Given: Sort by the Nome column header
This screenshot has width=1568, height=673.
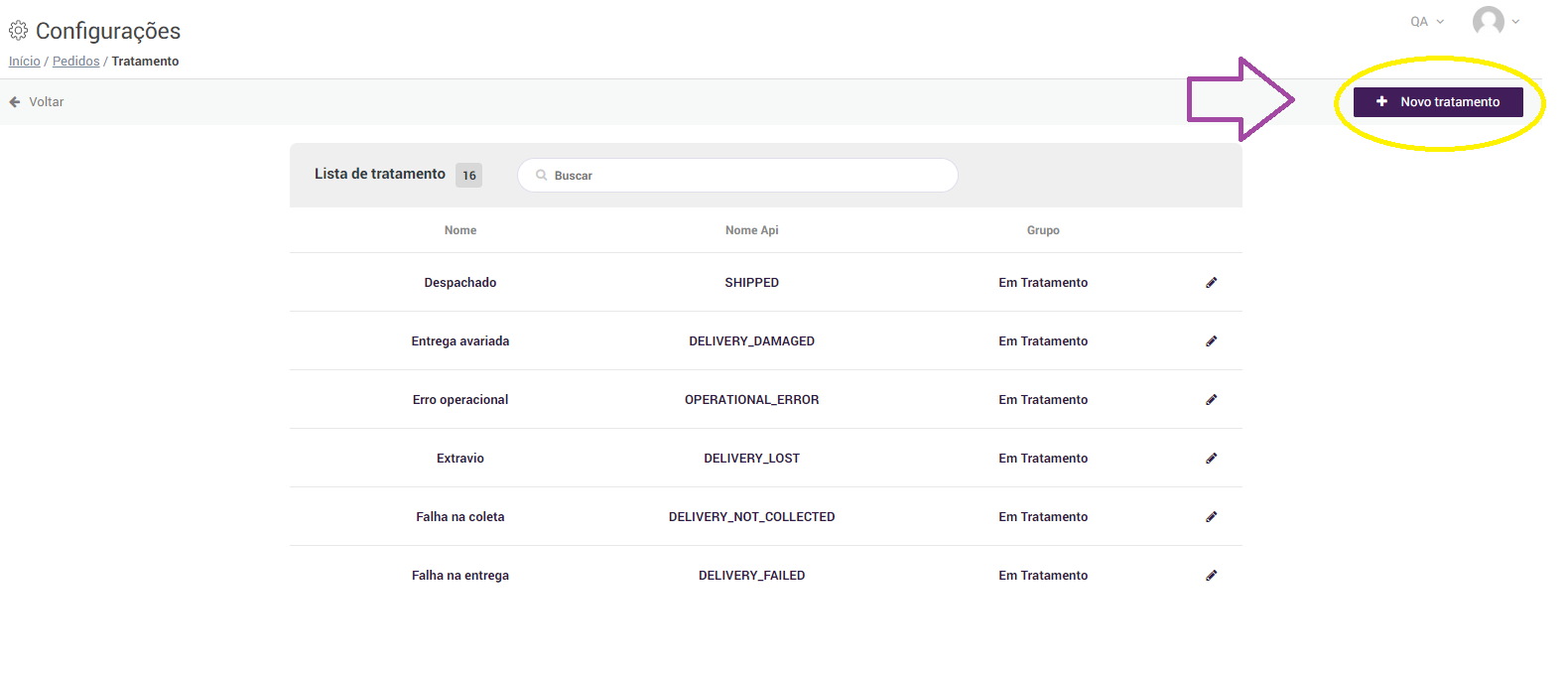Looking at the screenshot, I should point(460,230).
